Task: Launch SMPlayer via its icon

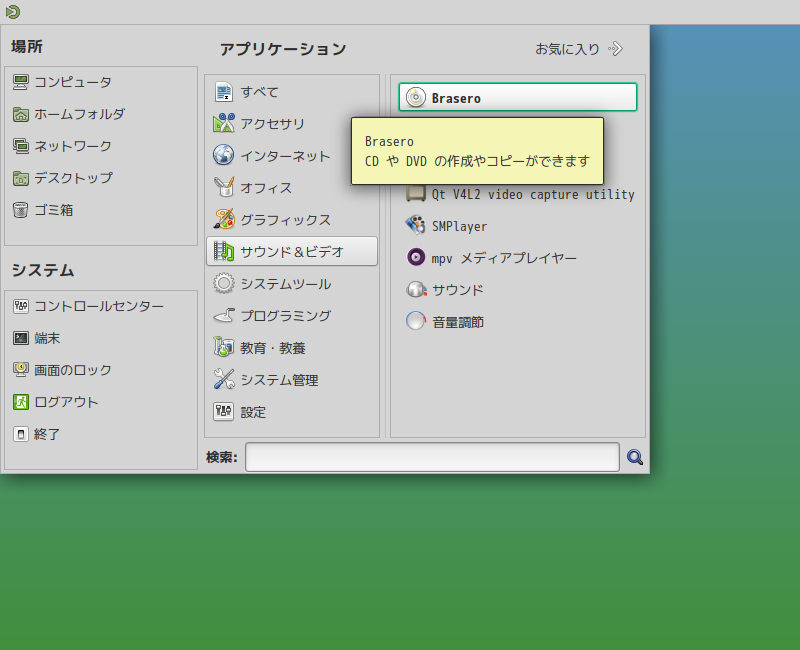Action: [416, 226]
